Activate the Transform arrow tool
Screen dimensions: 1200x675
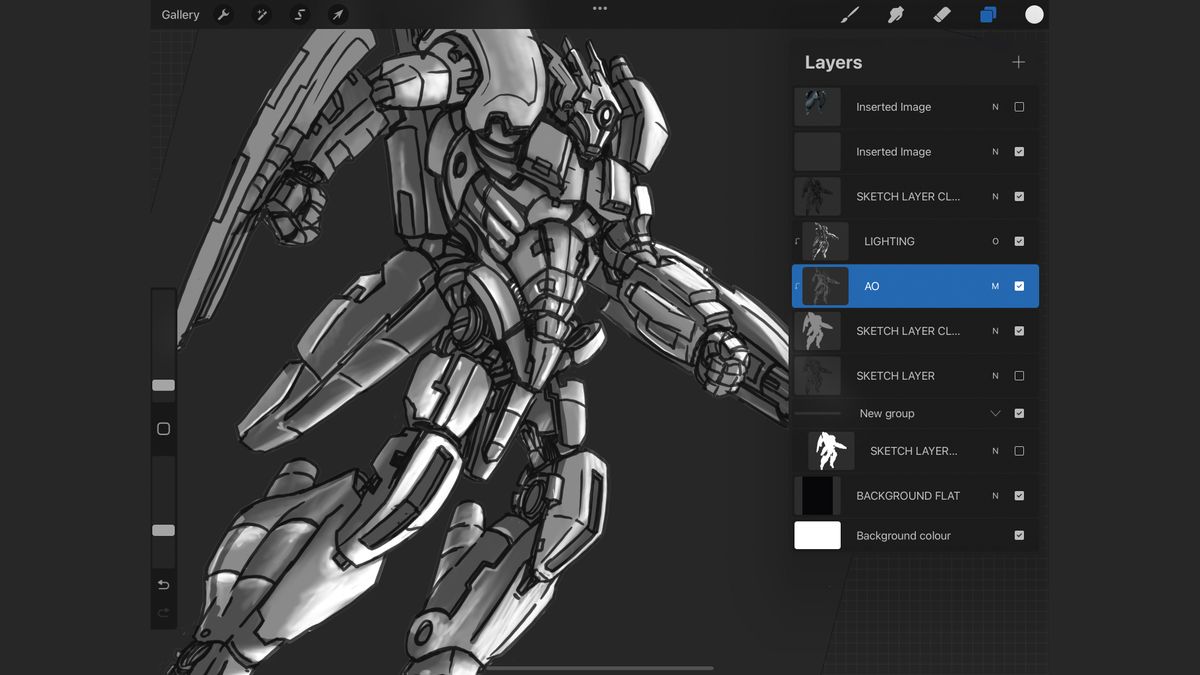(x=338, y=14)
